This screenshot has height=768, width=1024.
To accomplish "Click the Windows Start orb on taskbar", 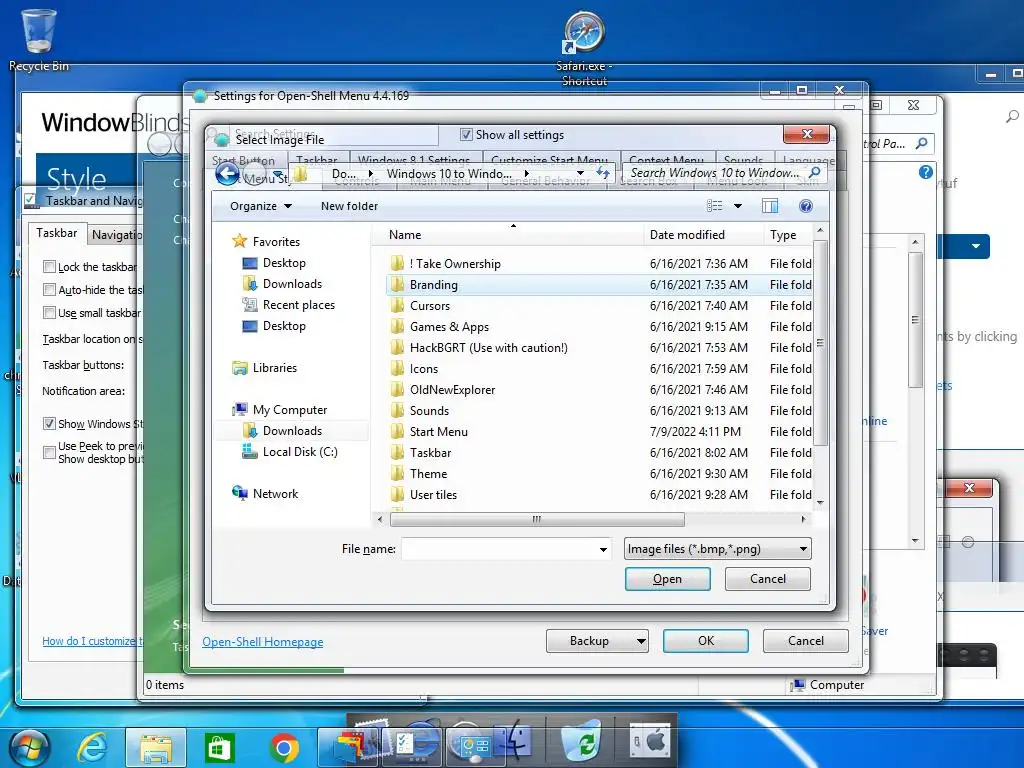I will click(x=30, y=747).
